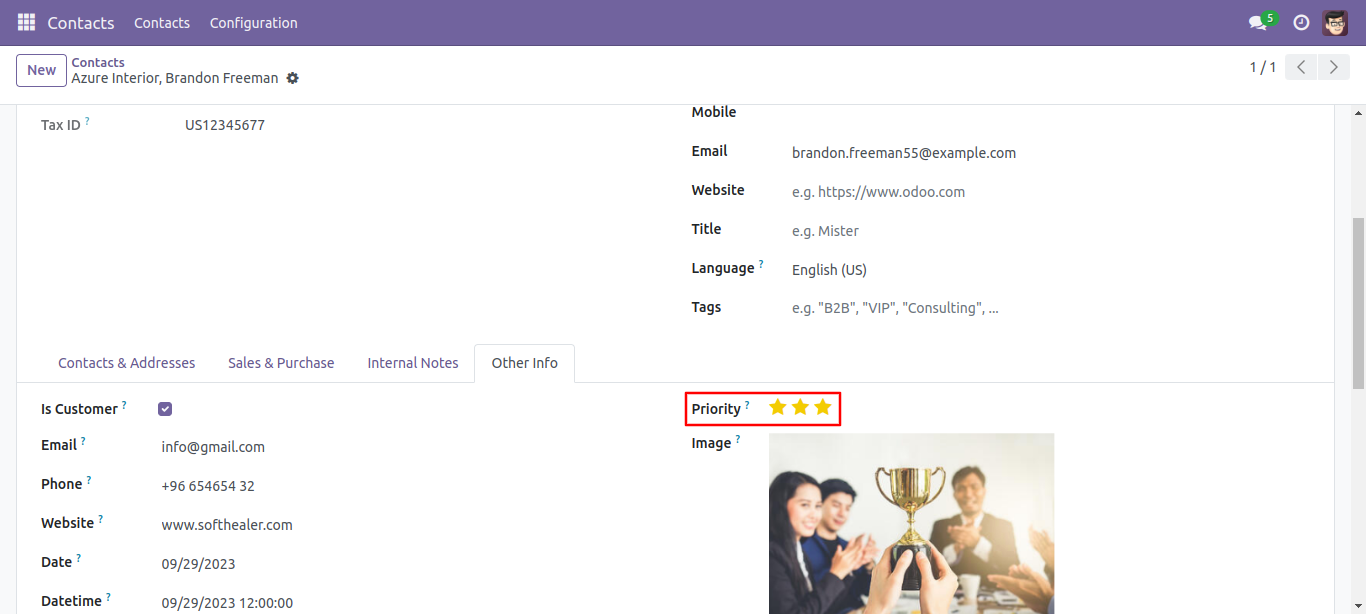Image resolution: width=1366 pixels, height=614 pixels.
Task: Click the trophy image thumbnail
Action: point(911,523)
